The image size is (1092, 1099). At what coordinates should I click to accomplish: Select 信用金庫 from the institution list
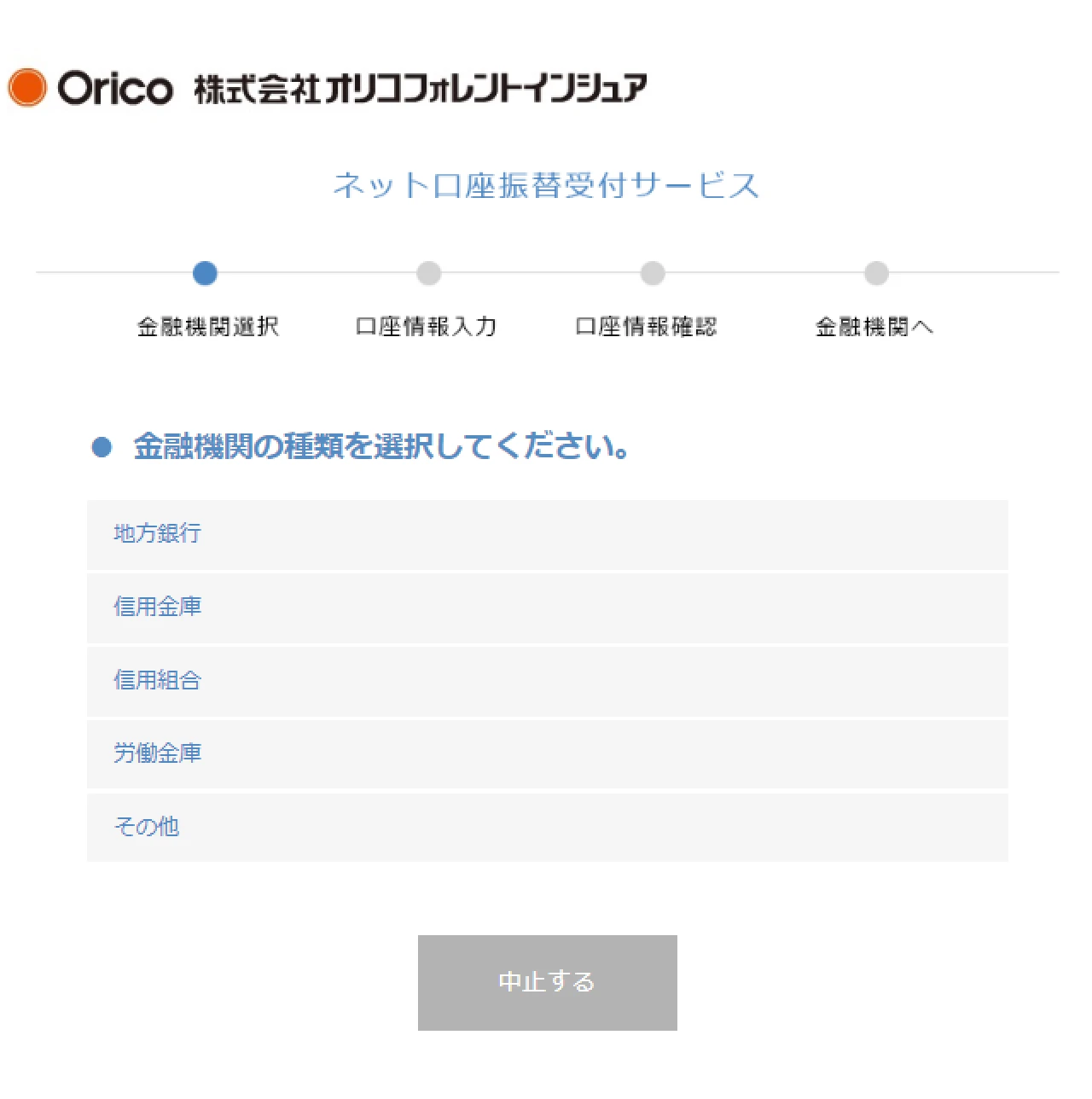[157, 608]
